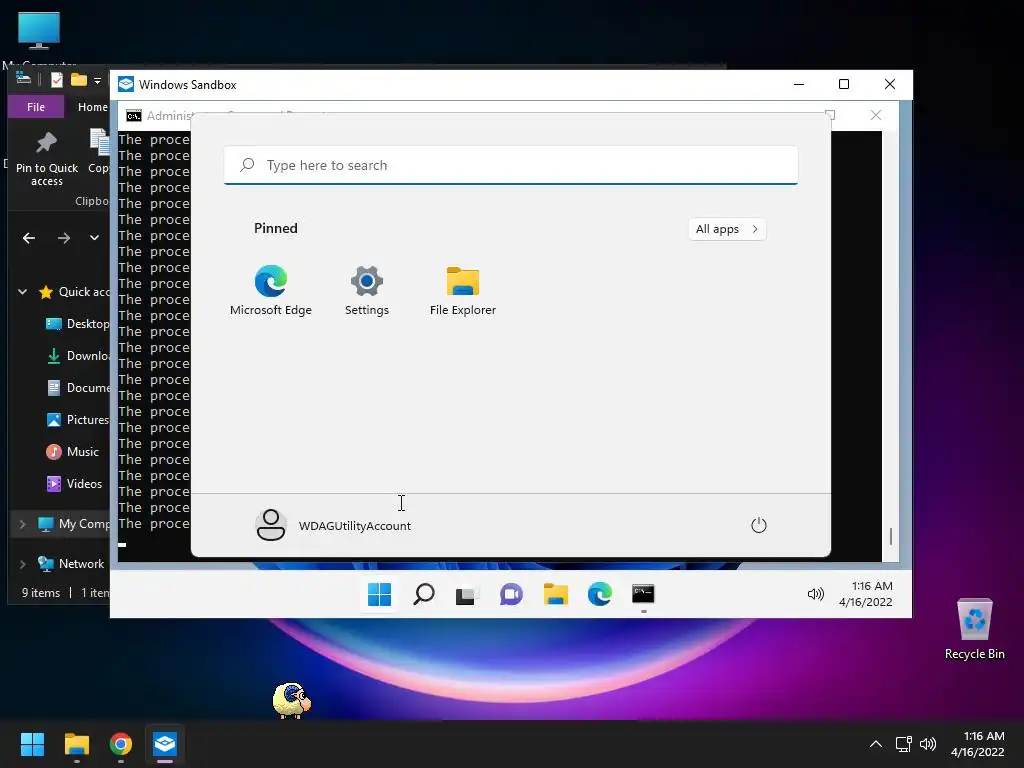The width and height of the screenshot is (1024, 768).
Task: Open sandbox taskbar Search magnifier
Action: tap(424, 594)
